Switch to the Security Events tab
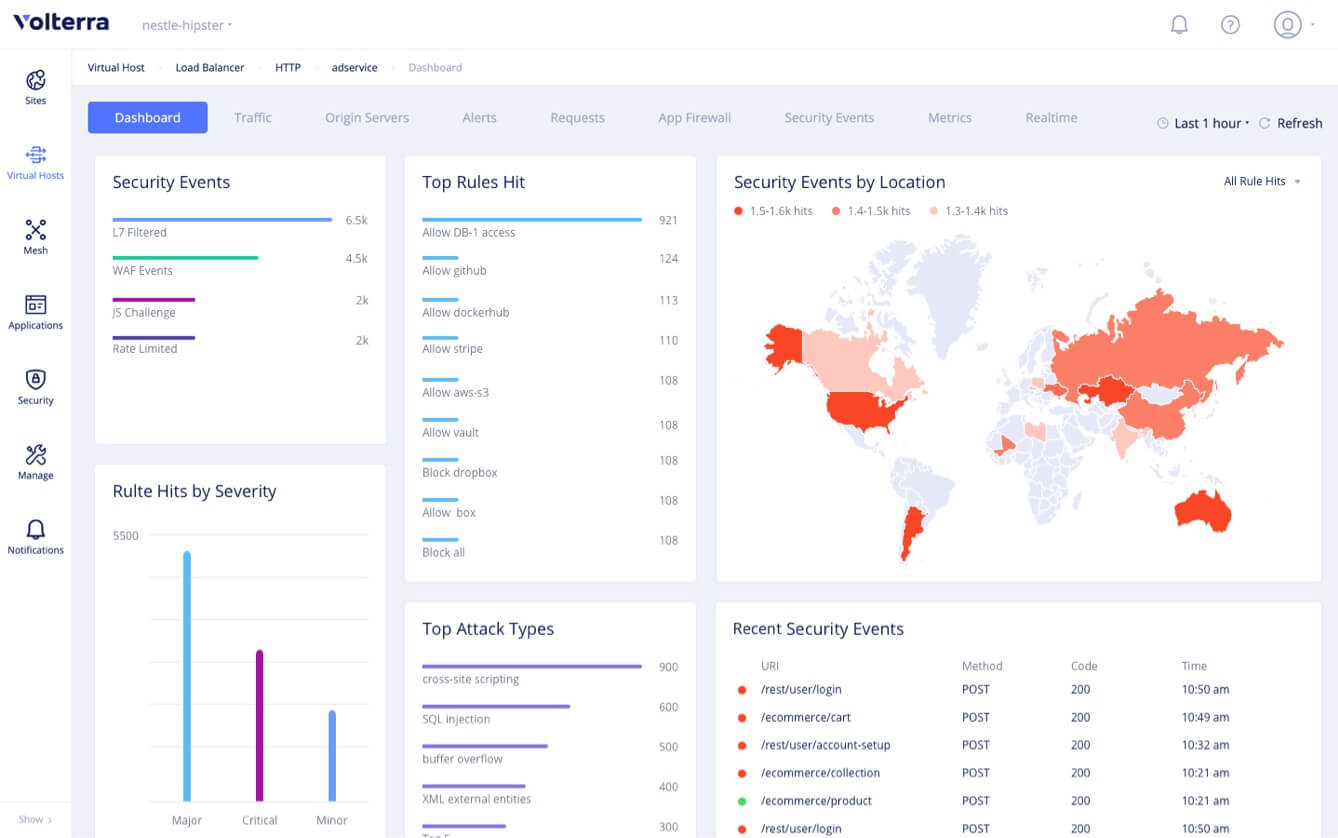The width and height of the screenshot is (1338, 838). click(829, 118)
